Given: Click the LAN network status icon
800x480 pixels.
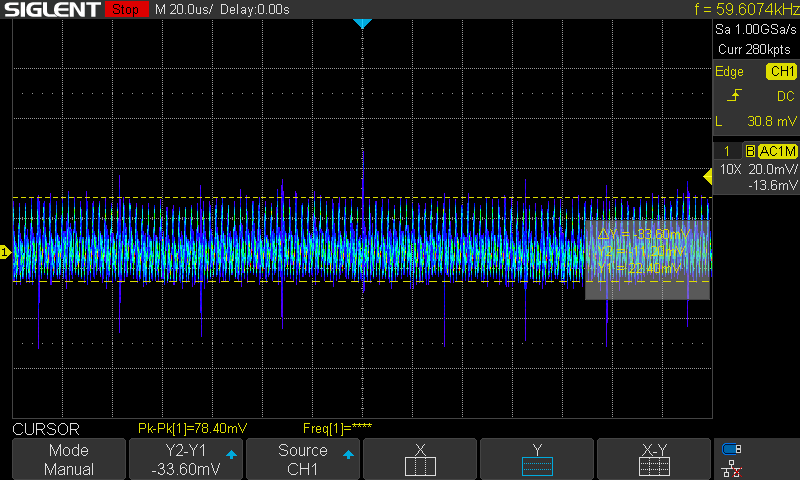Looking at the screenshot, I should pos(732,468).
